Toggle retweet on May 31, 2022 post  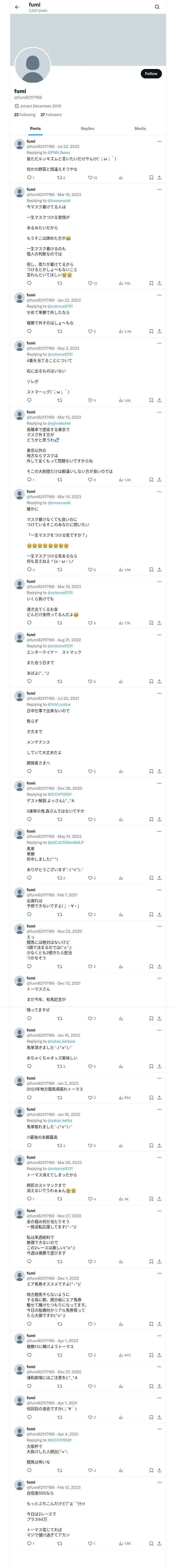[x=59, y=878]
